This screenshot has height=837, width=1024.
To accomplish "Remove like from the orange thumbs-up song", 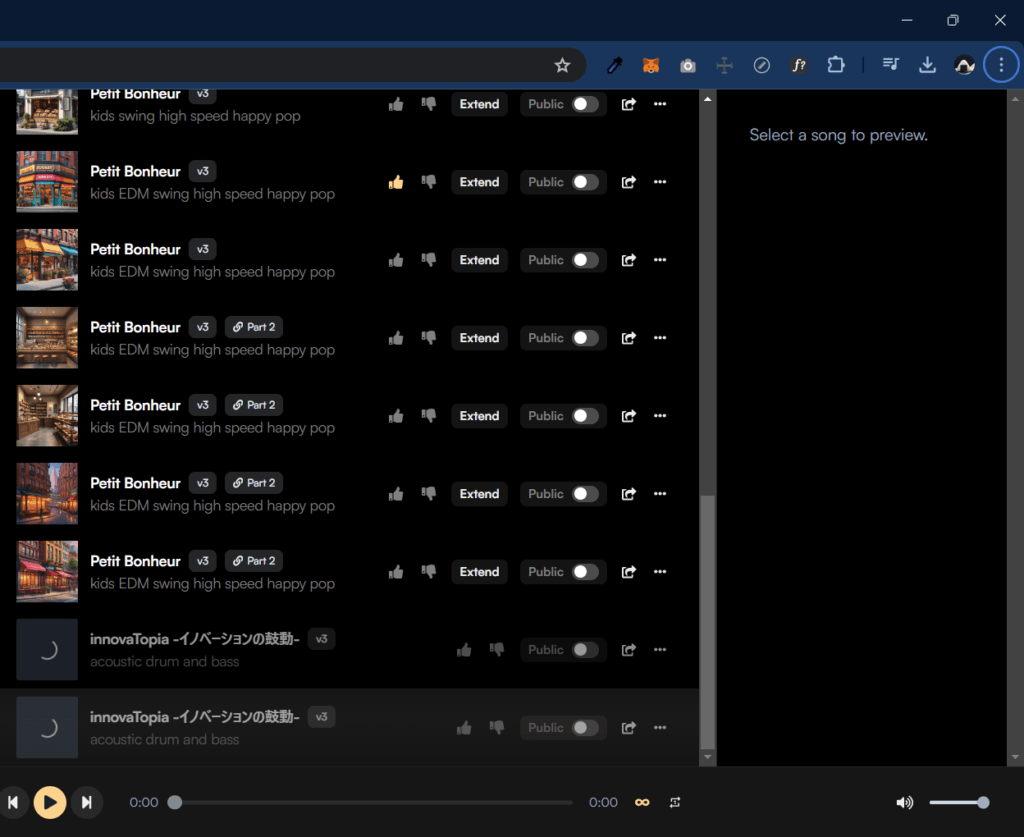I will (396, 182).
